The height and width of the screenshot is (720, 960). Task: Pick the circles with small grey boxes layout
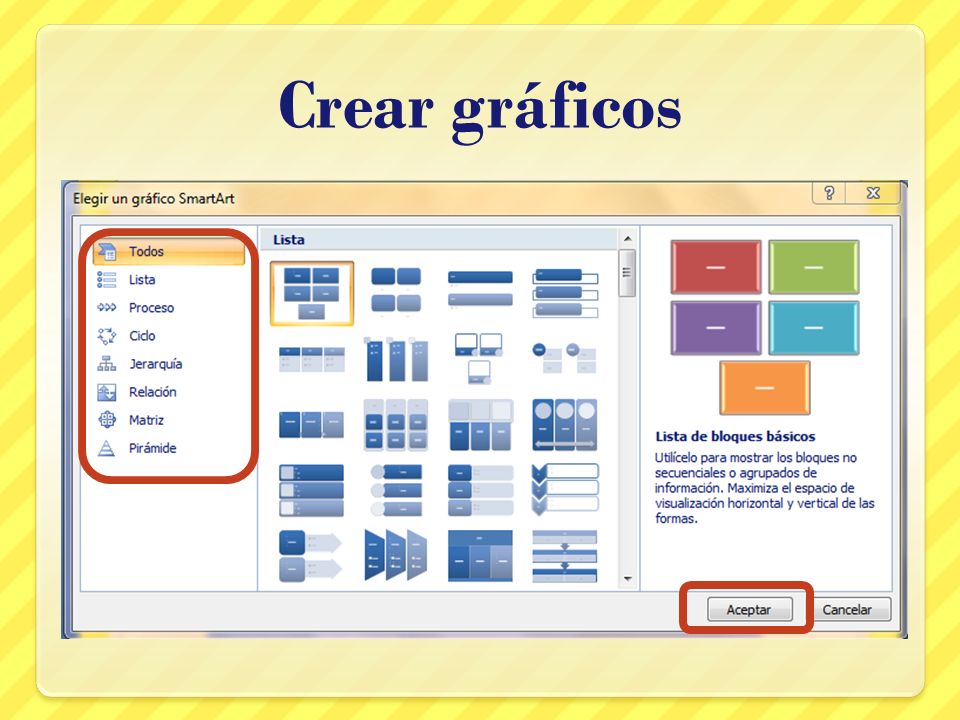pos(564,358)
